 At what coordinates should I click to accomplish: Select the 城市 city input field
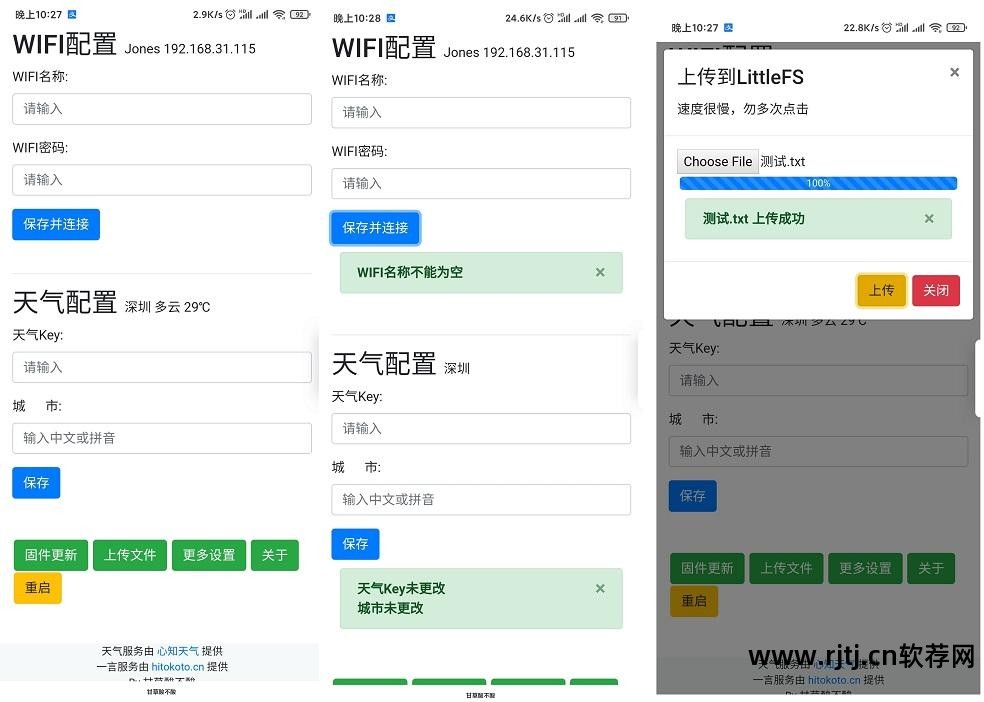[162, 438]
